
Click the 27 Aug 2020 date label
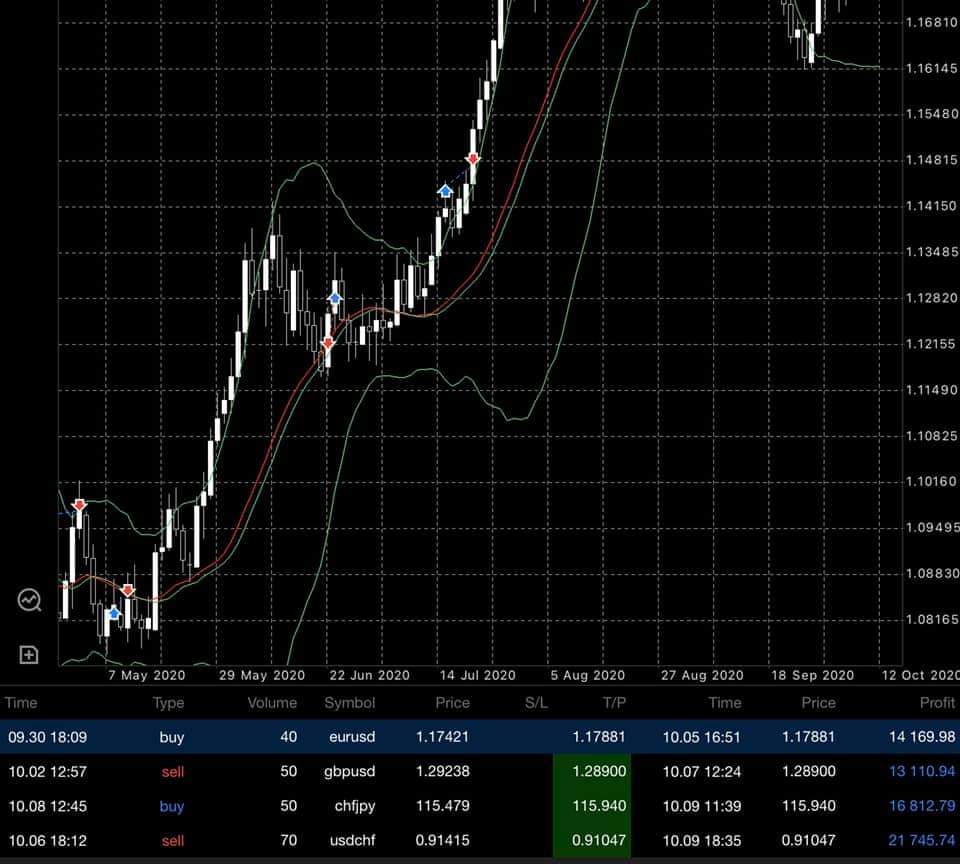pyautogui.click(x=702, y=675)
